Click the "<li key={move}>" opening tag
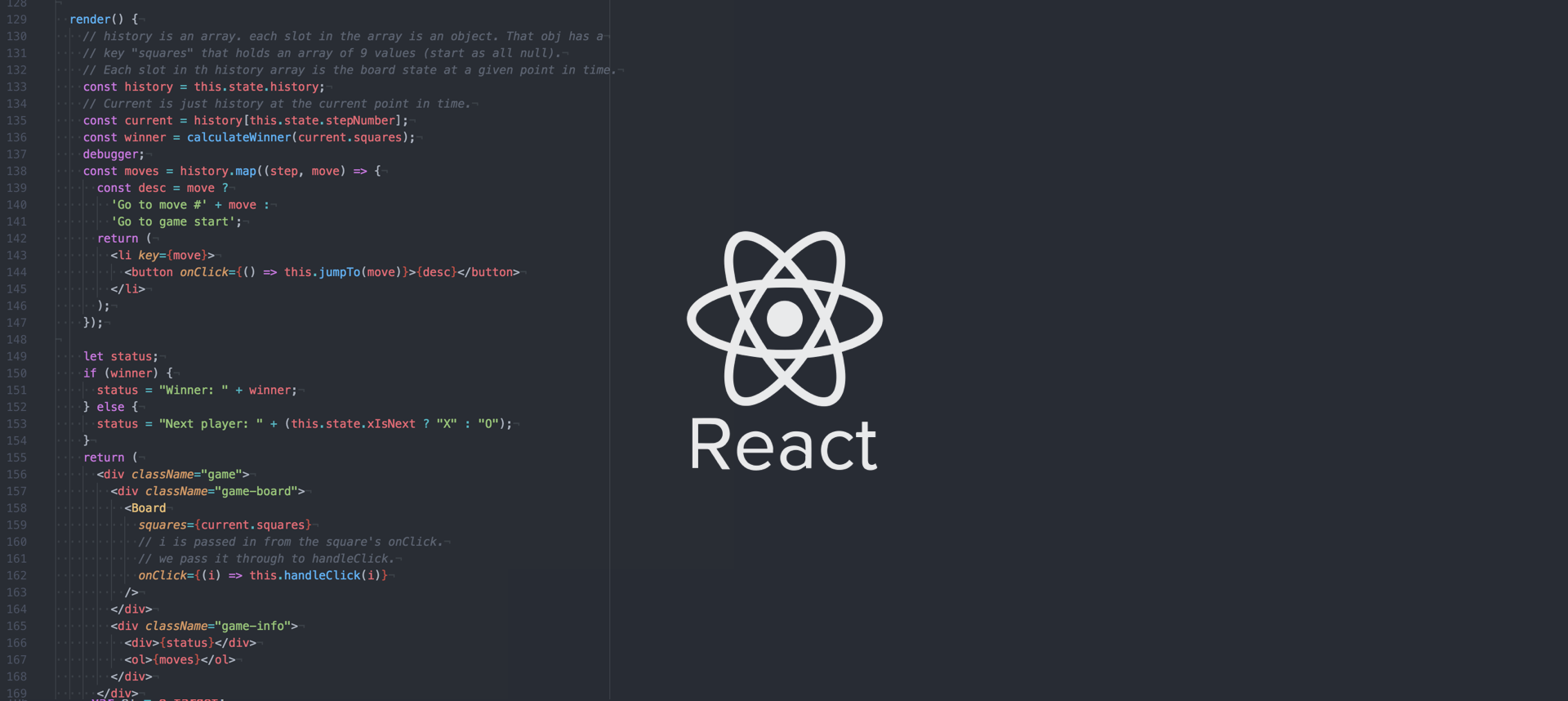Image resolution: width=1568 pixels, height=701 pixels. click(163, 255)
